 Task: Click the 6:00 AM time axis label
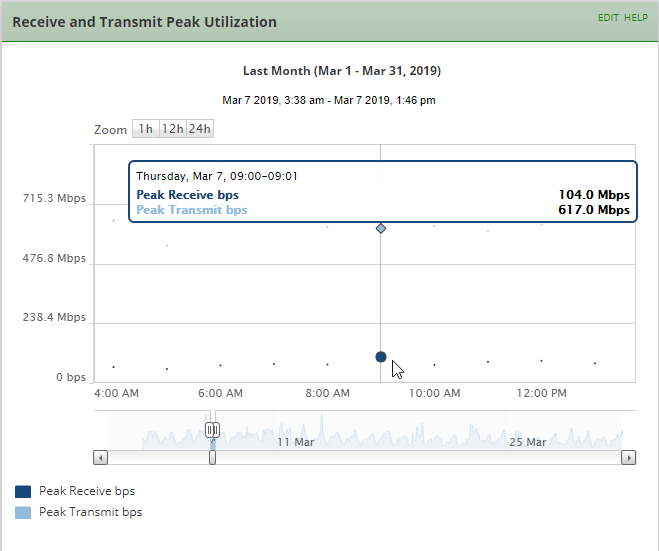click(221, 393)
